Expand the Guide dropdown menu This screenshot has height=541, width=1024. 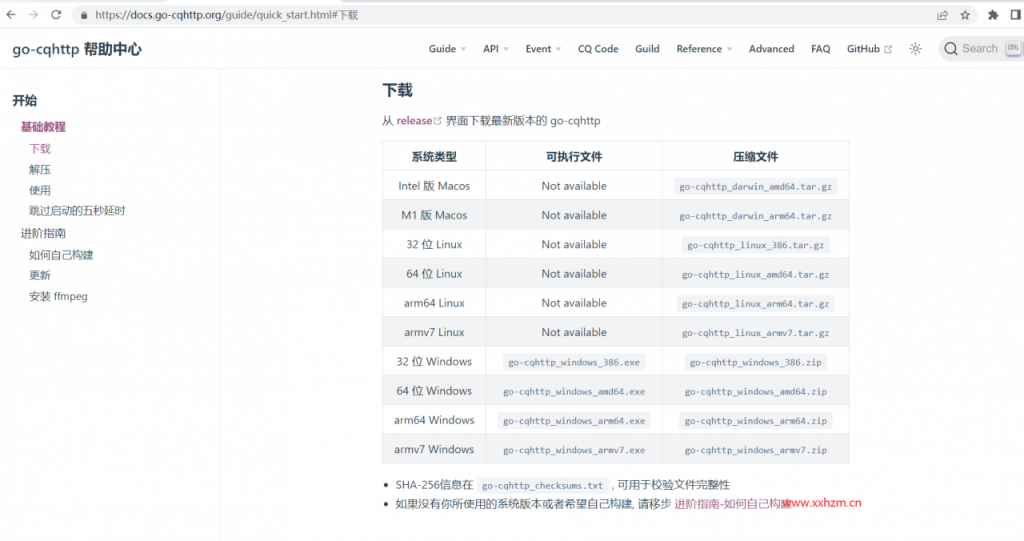447,49
